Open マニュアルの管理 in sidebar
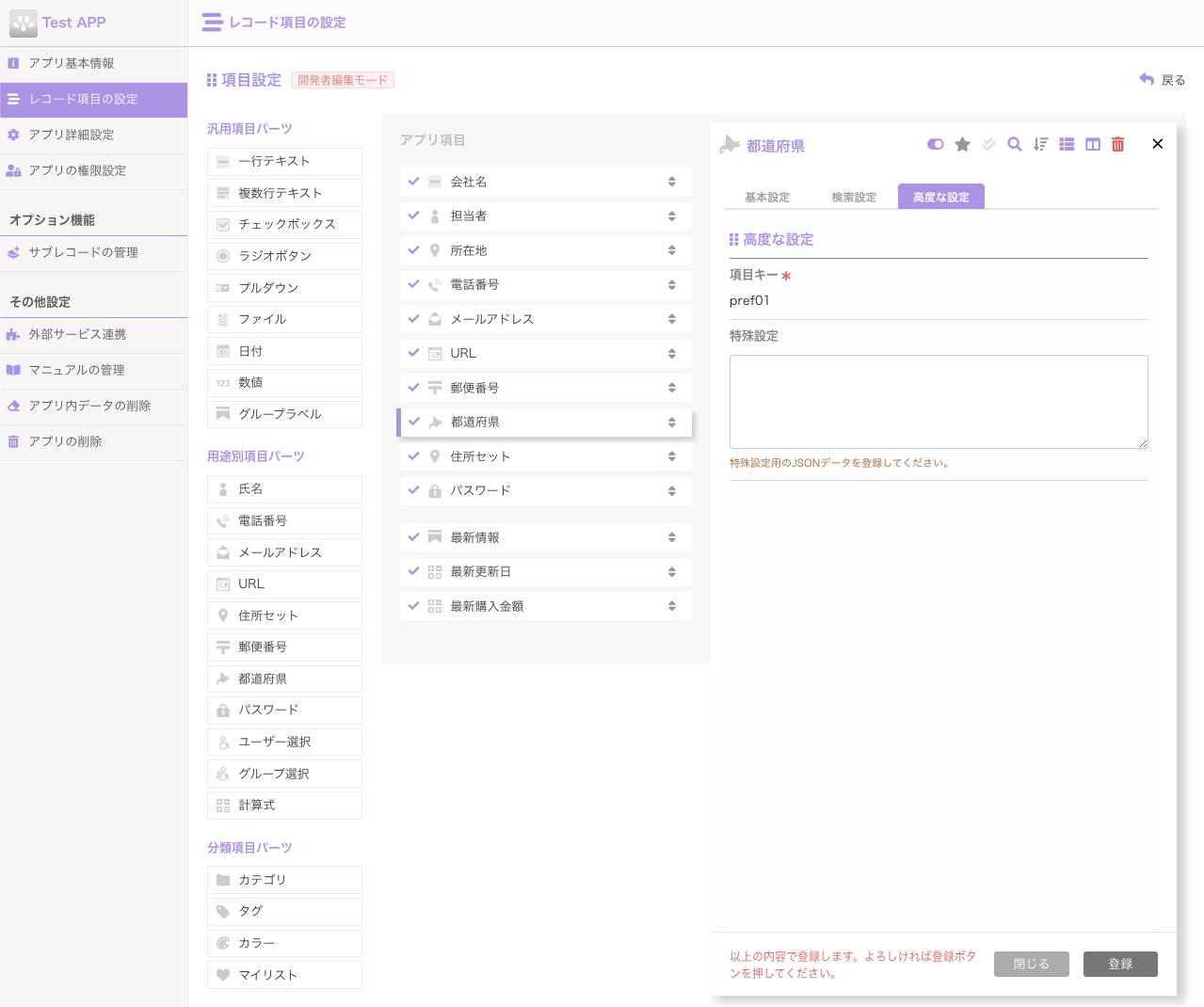The image size is (1204, 1007). (93, 370)
